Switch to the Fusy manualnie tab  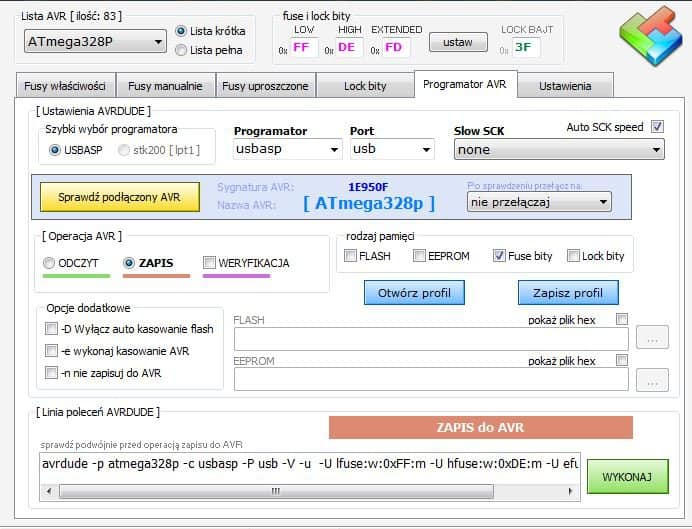pyautogui.click(x=165, y=86)
